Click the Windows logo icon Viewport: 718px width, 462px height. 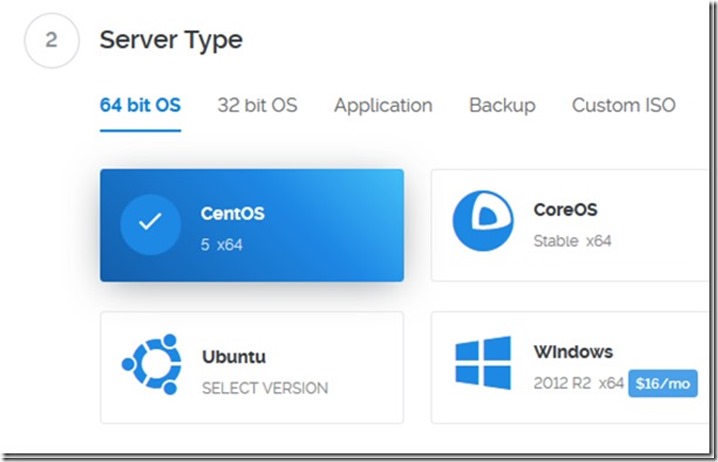click(482, 363)
